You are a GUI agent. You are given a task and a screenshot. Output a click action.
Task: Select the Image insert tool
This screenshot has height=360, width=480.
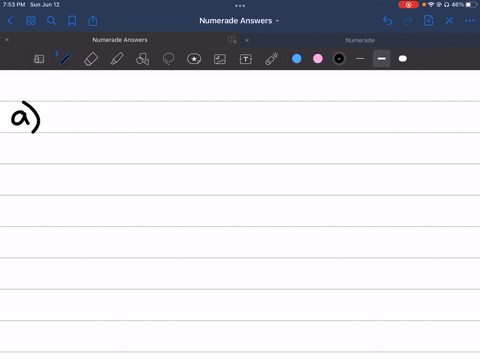click(220, 59)
